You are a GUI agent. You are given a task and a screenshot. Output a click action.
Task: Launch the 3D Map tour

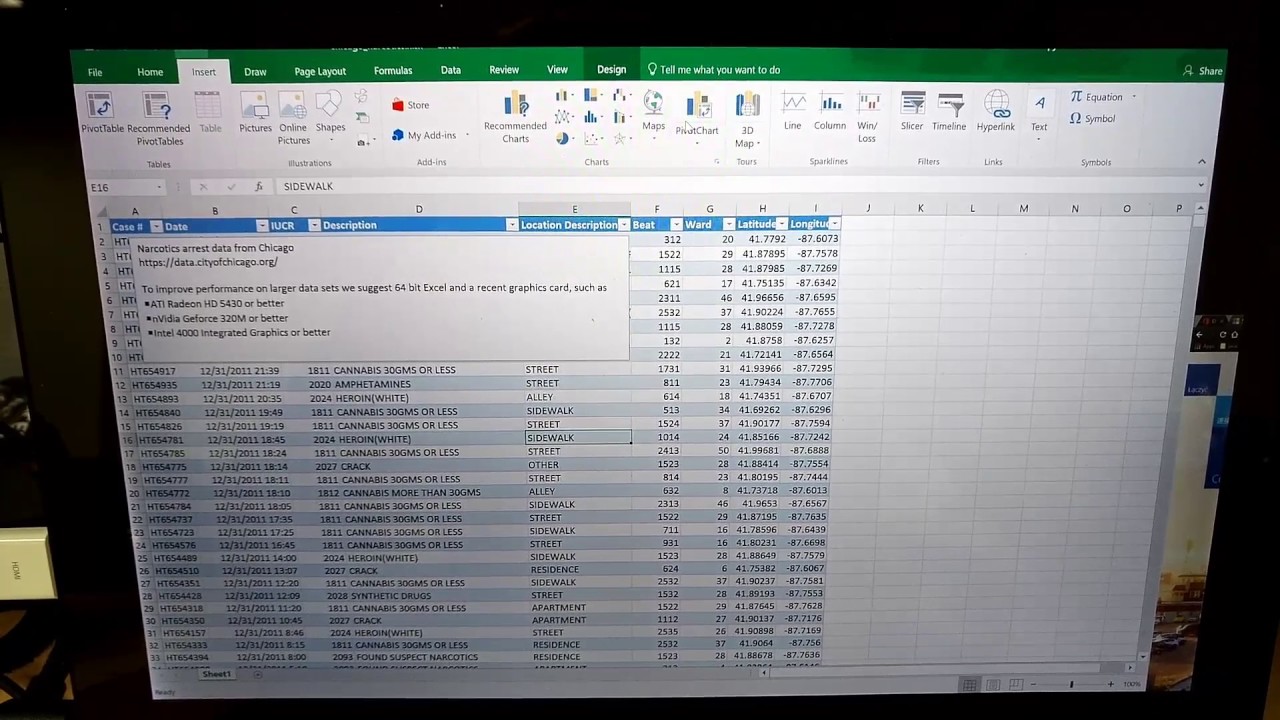coord(747,120)
